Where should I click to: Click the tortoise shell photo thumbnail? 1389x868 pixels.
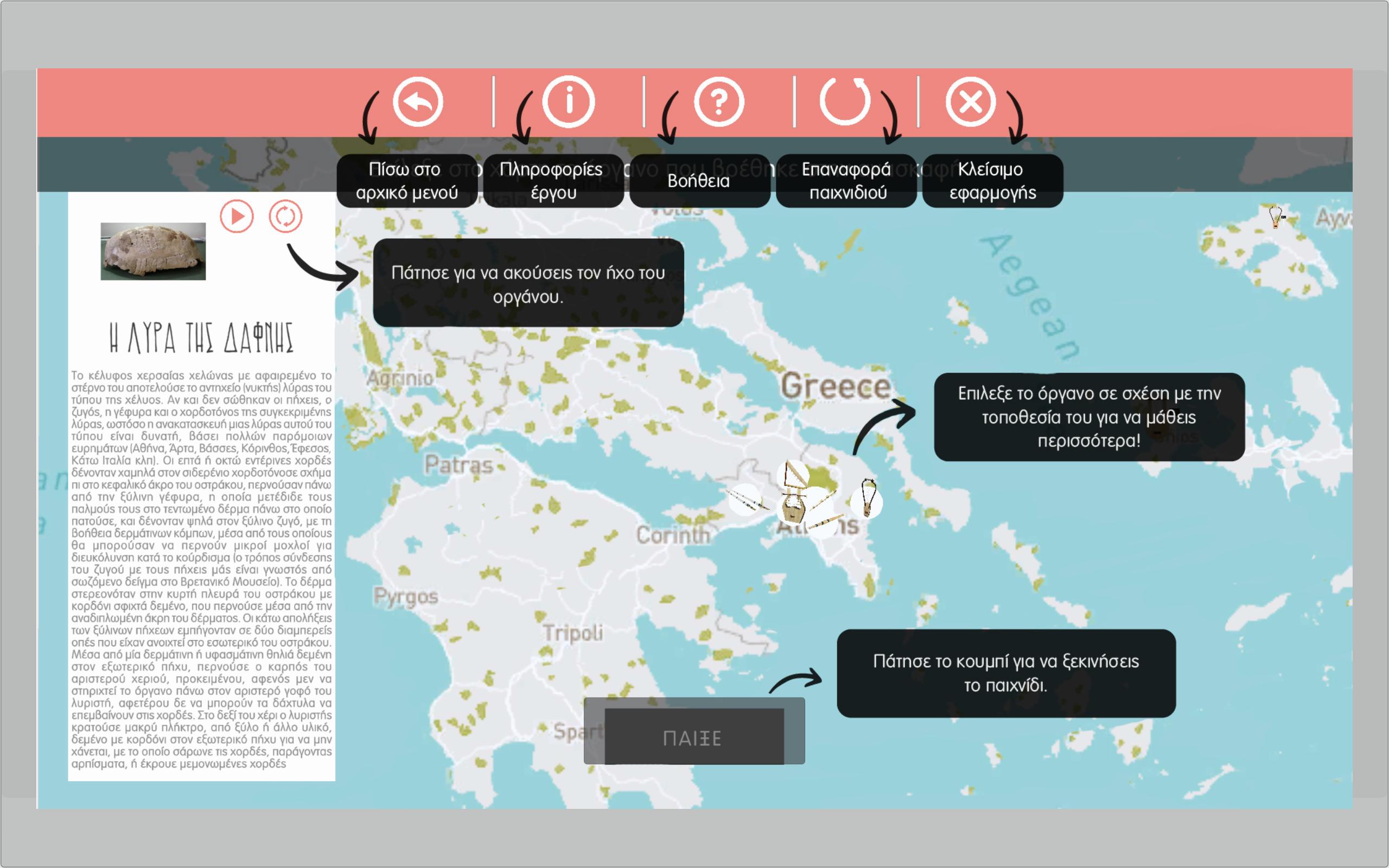[x=152, y=251]
